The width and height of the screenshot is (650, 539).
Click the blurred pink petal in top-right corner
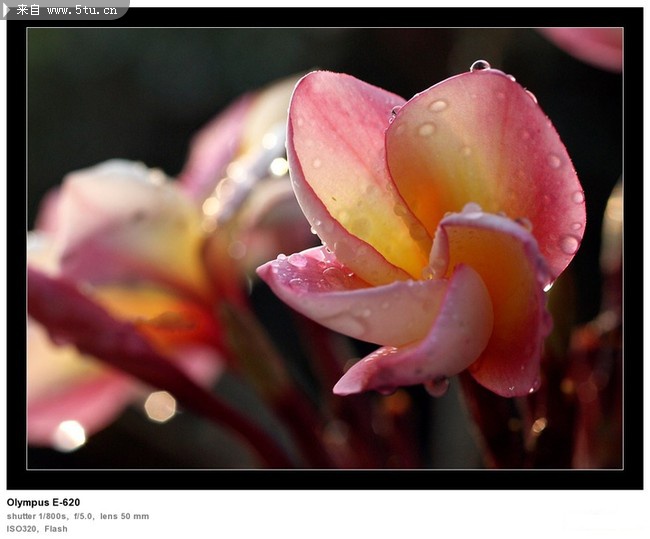[x=590, y=45]
